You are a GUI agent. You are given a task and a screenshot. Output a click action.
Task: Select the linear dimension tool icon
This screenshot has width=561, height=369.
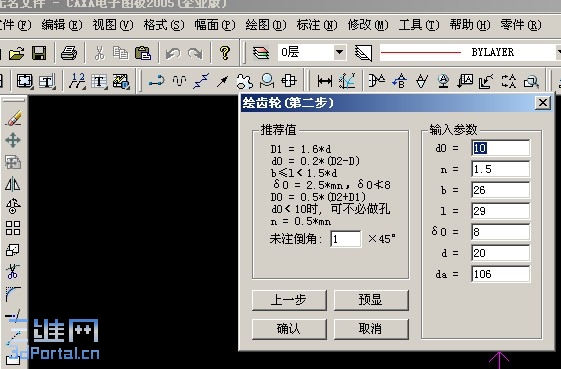325,81
